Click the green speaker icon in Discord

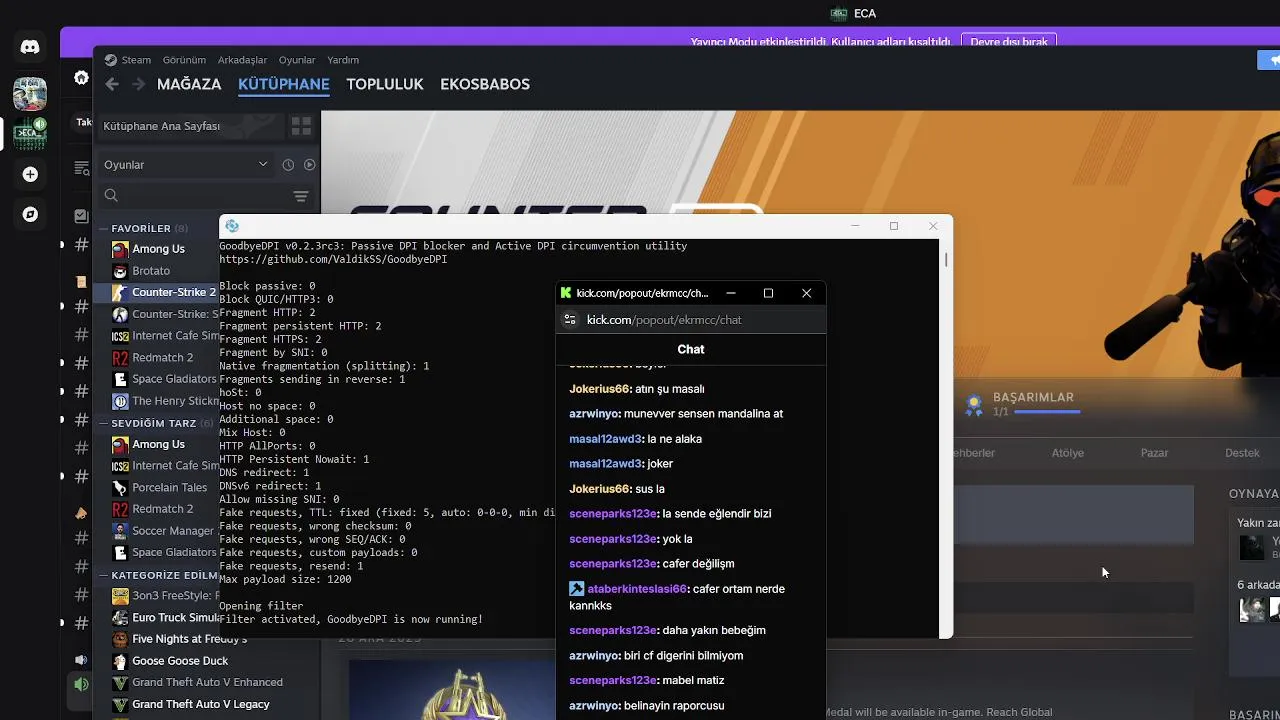pos(81,685)
